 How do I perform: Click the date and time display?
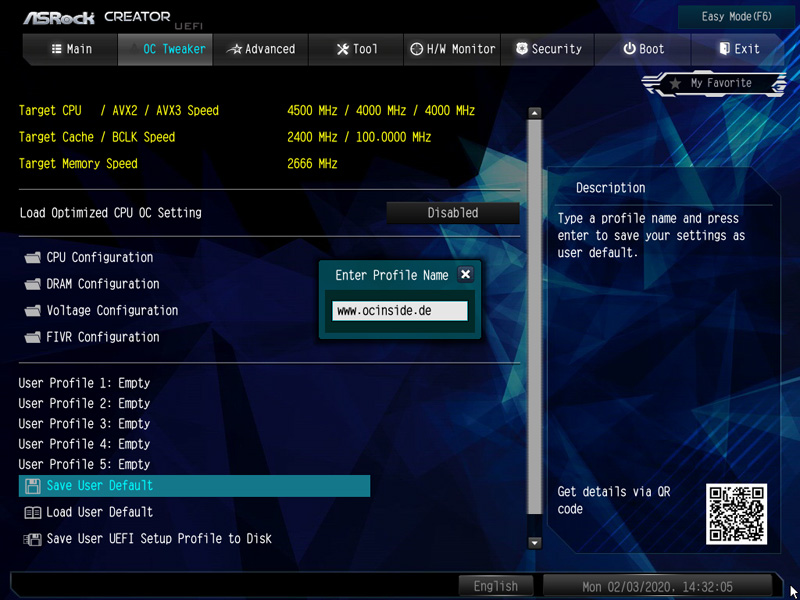[658, 586]
